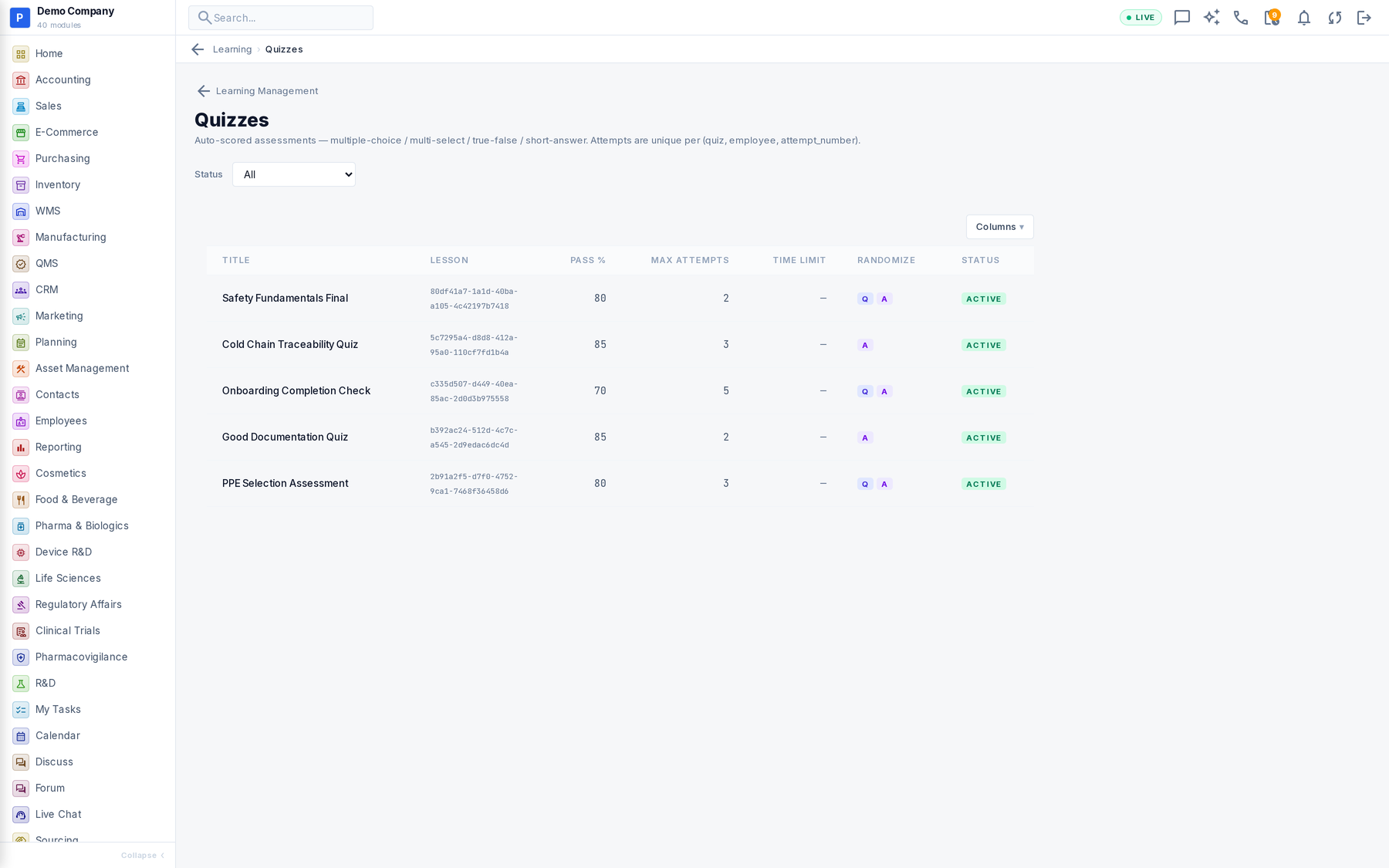The image size is (1389, 868).
Task: Click lesson ID of Onboarding Completion Check
Action: [474, 391]
